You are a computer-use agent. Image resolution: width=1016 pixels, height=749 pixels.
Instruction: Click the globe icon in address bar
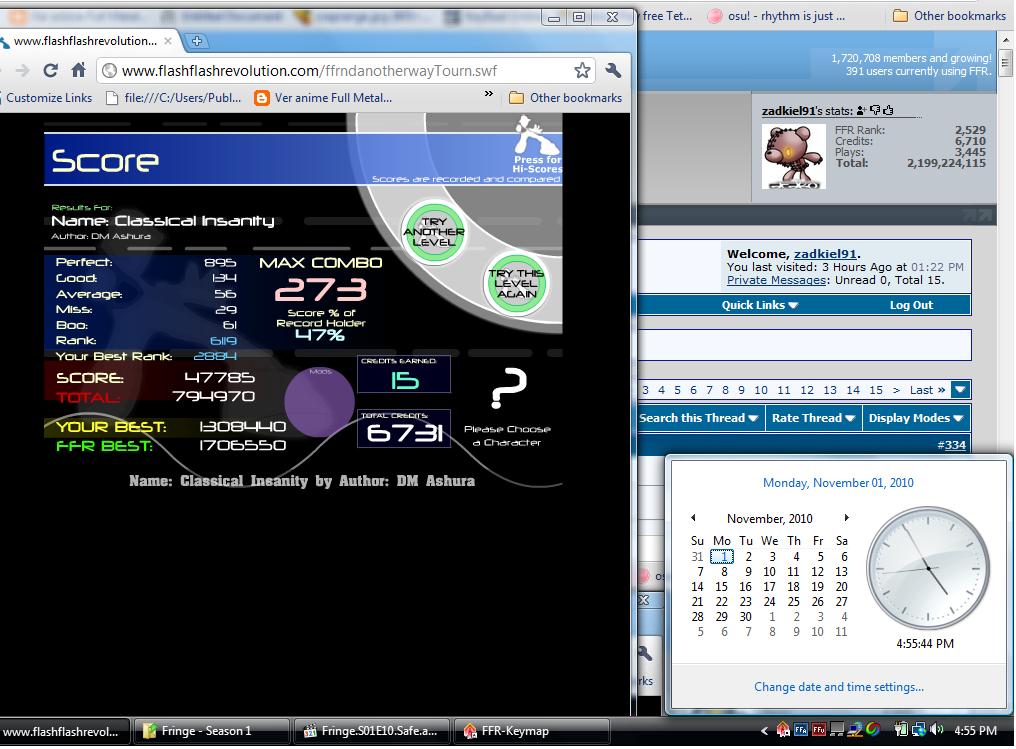(110, 70)
